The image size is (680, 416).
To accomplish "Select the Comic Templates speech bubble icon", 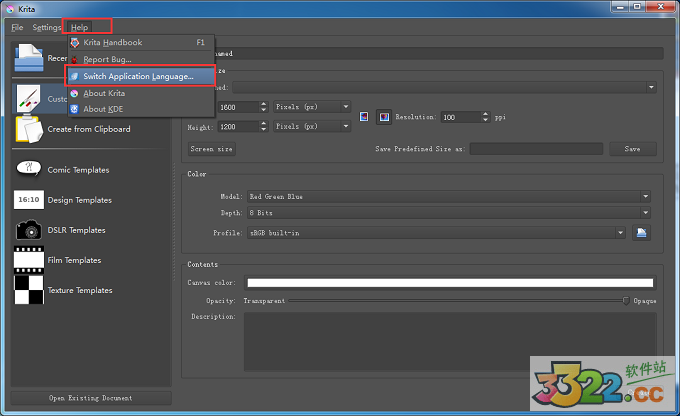I will coord(29,169).
